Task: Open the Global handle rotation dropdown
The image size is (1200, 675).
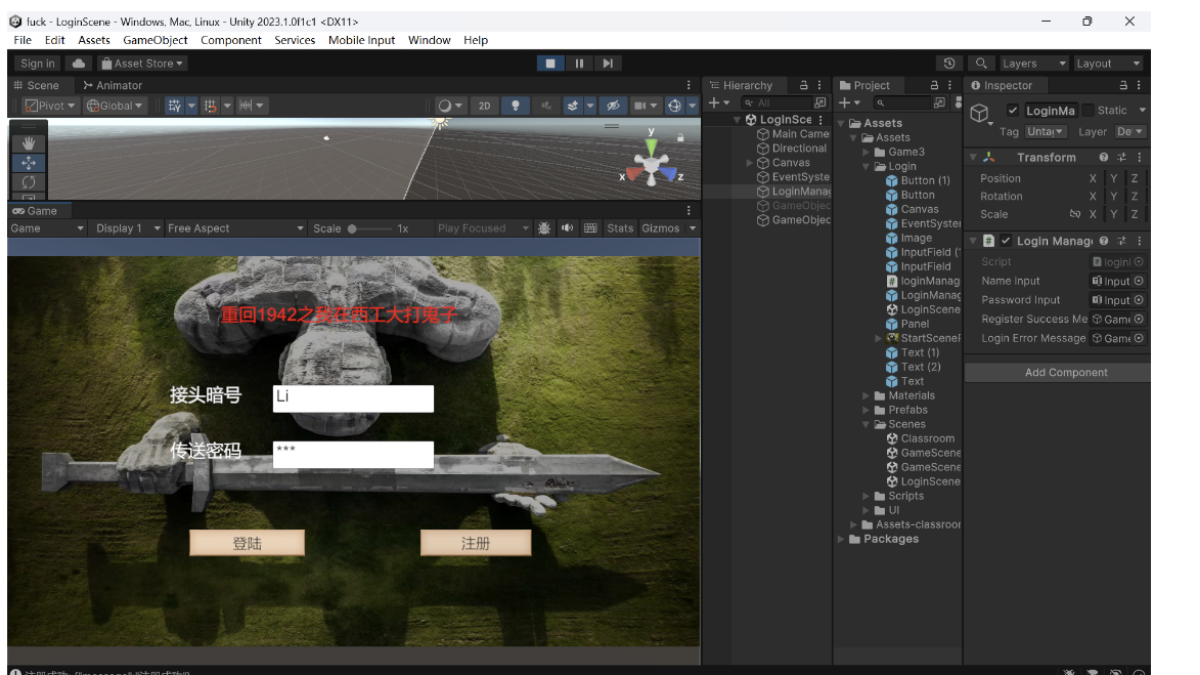Action: click(115, 105)
